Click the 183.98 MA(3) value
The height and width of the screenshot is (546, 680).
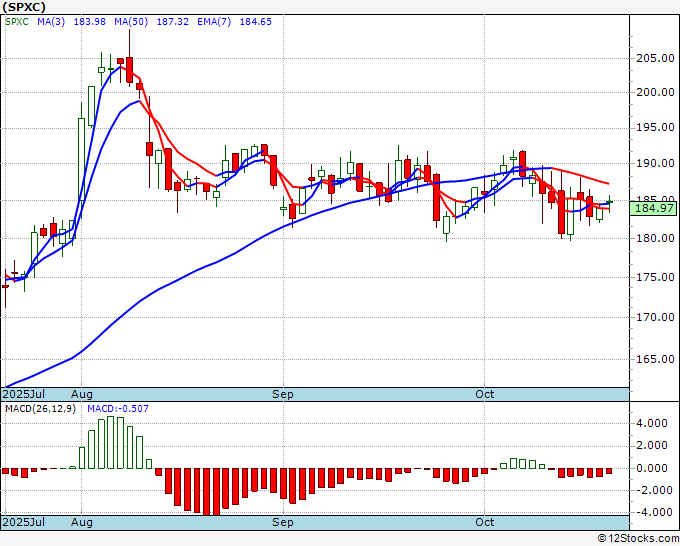point(90,22)
